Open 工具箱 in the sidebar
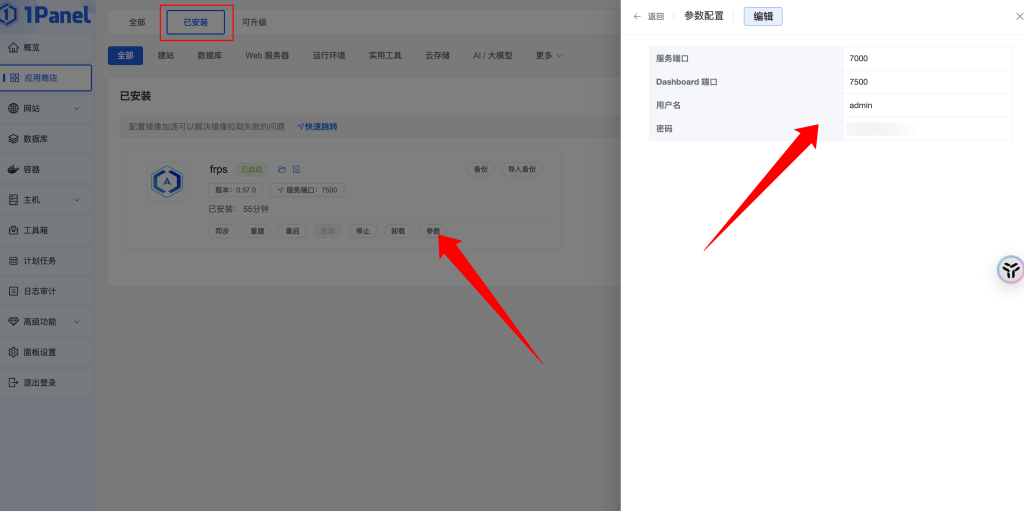This screenshot has height=511, width=1024. point(38,230)
